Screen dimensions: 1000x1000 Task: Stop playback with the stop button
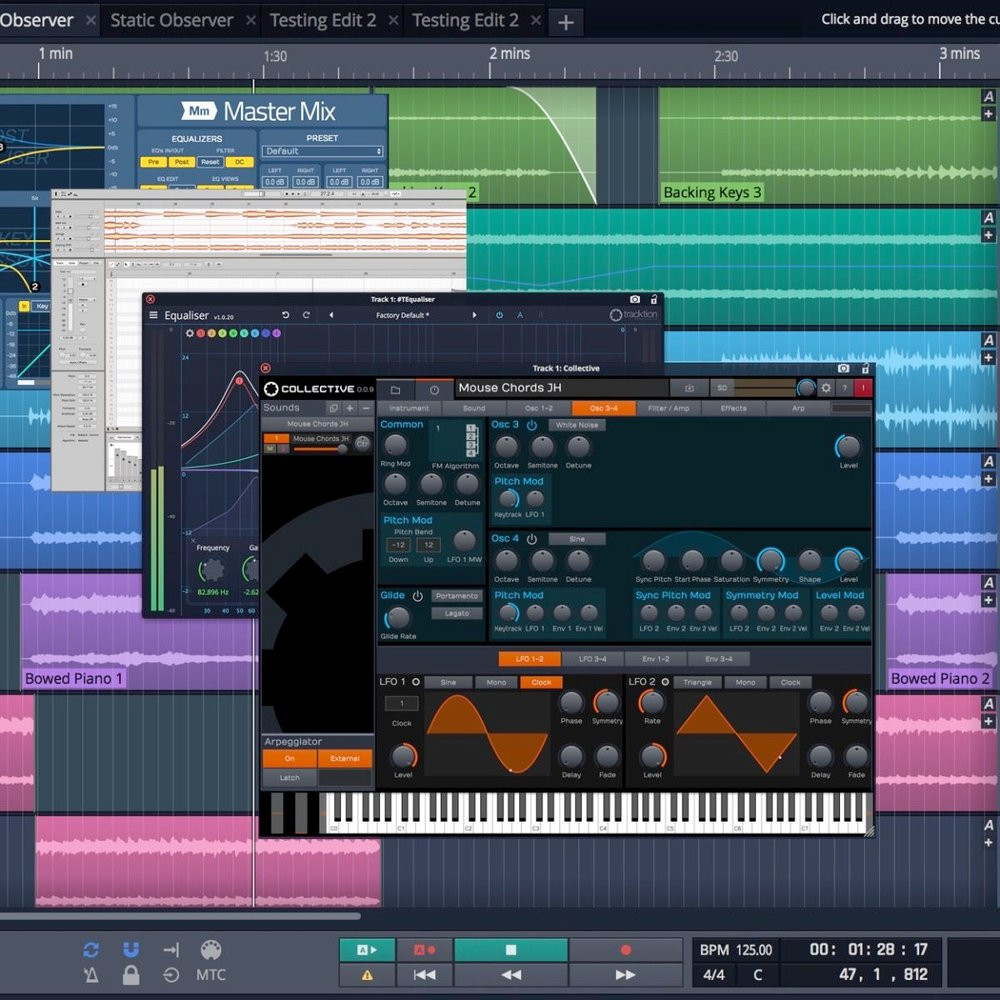coord(511,950)
